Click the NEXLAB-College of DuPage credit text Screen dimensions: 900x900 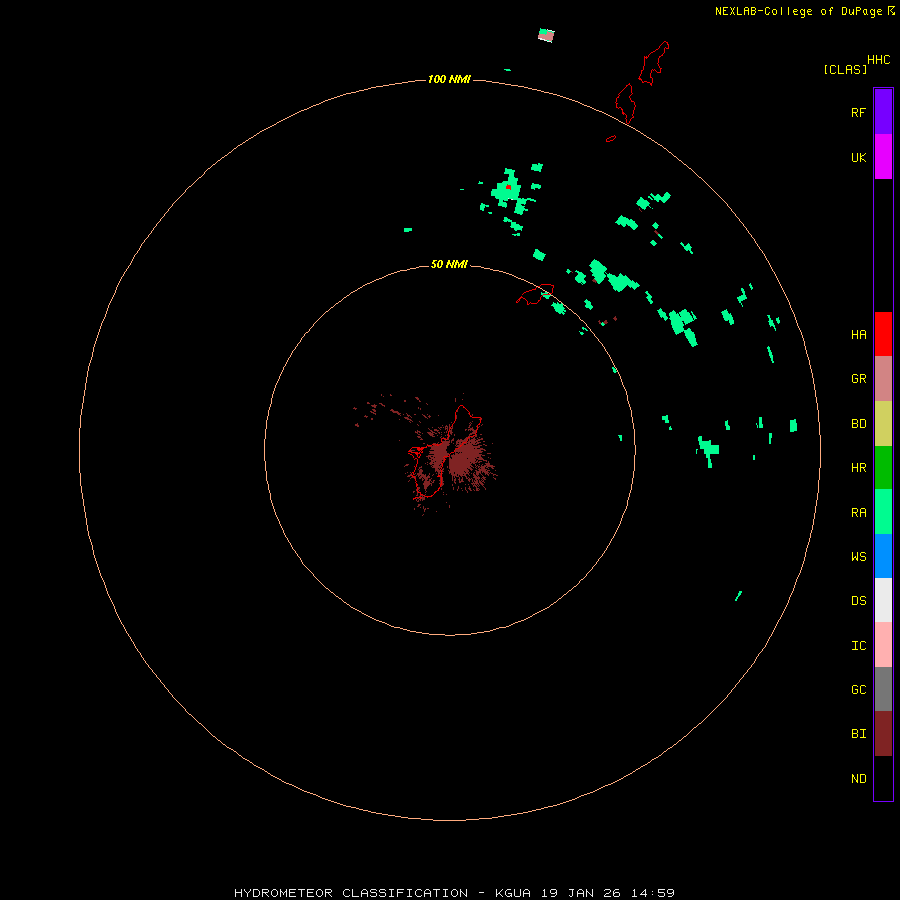click(x=805, y=11)
